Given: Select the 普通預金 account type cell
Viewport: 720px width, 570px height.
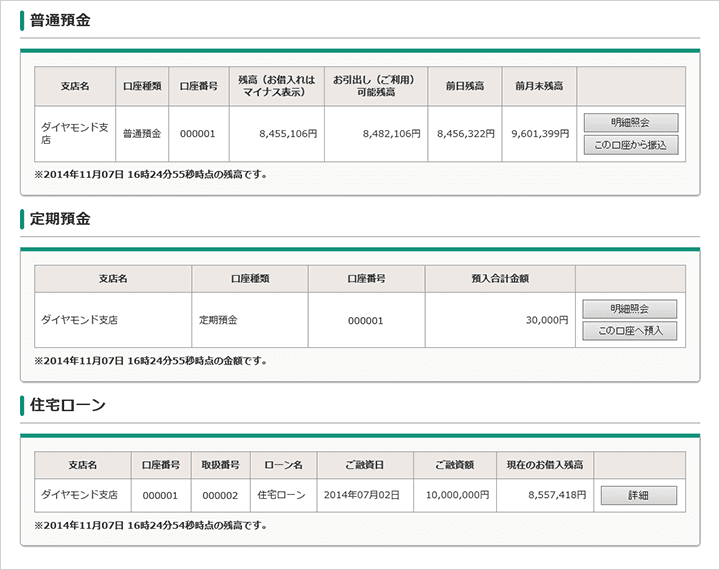Looking at the screenshot, I should (x=142, y=134).
